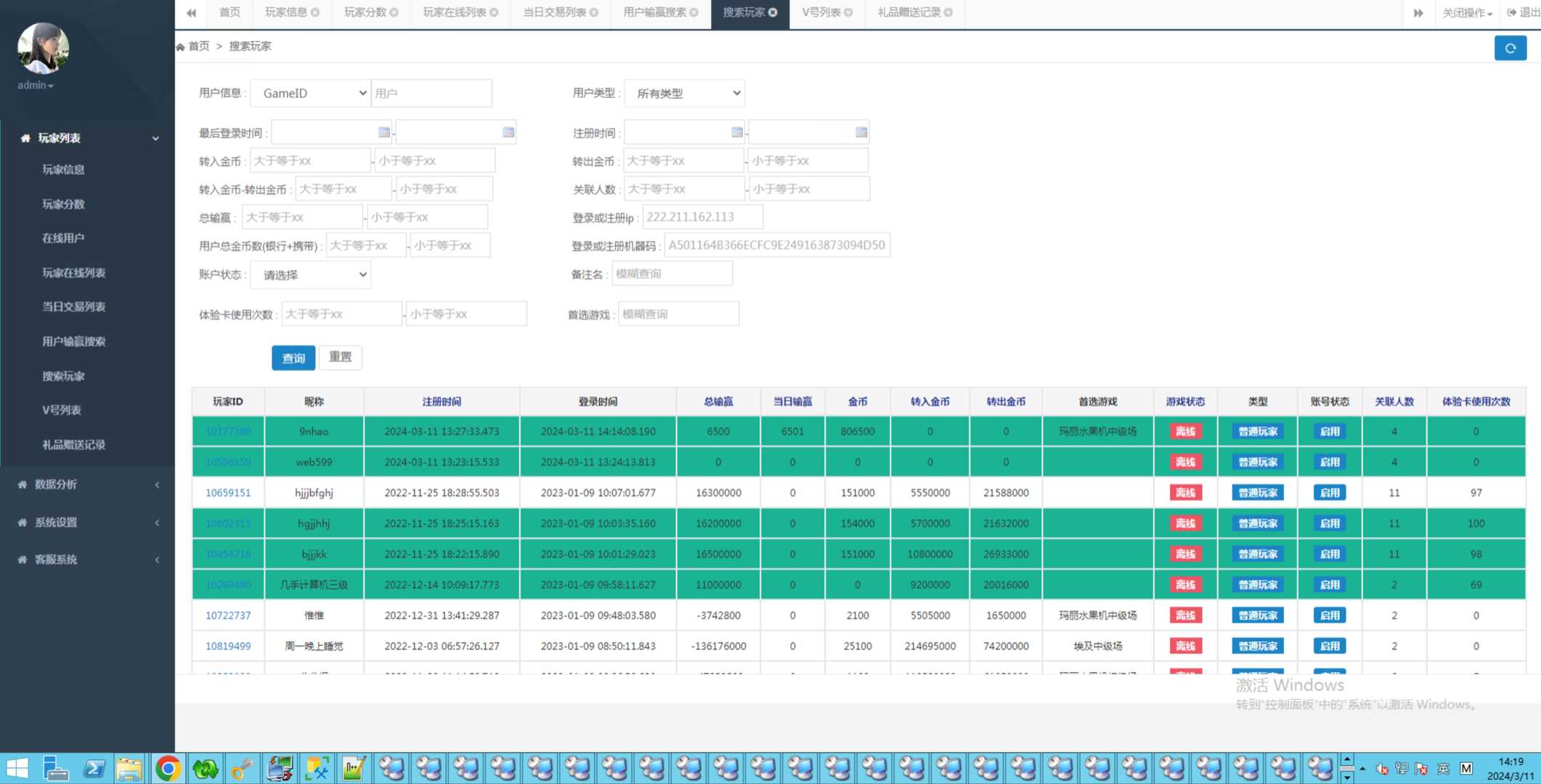Open the 账户状态 请选择 dropdown

[x=311, y=274]
